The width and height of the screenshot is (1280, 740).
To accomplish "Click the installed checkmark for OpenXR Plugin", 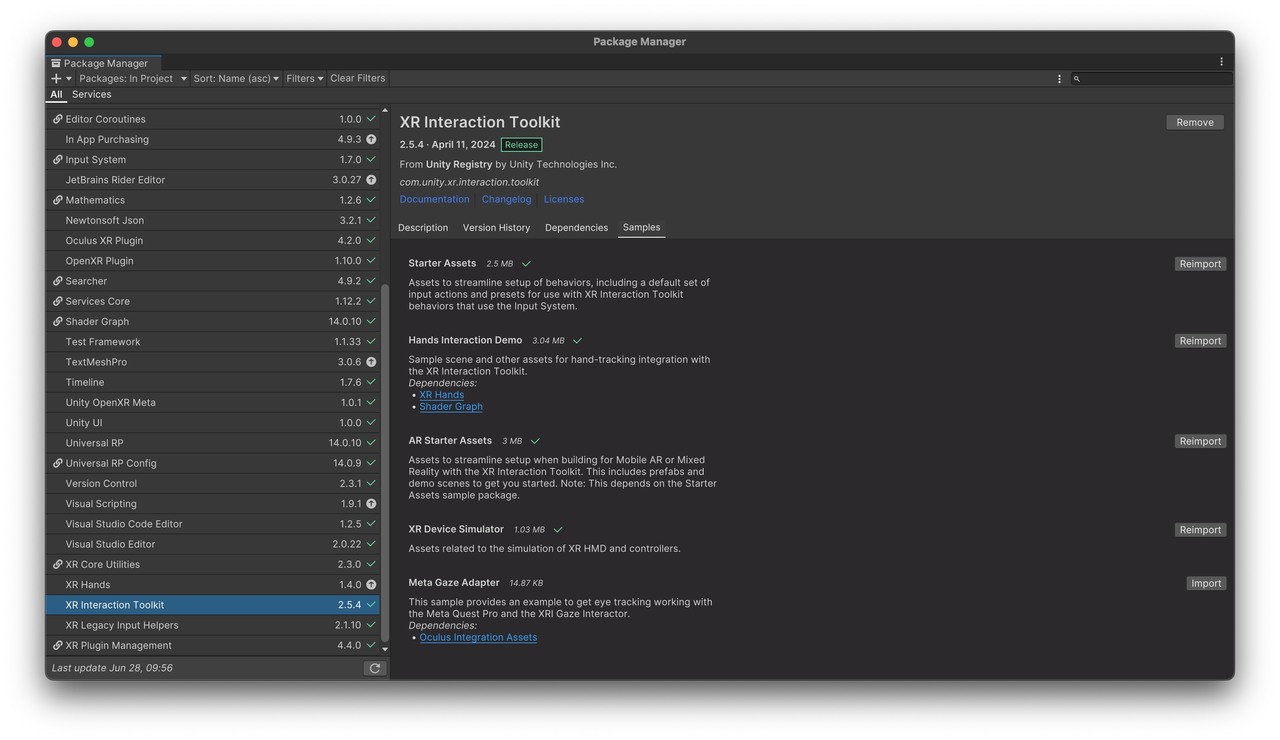I will 371,261.
